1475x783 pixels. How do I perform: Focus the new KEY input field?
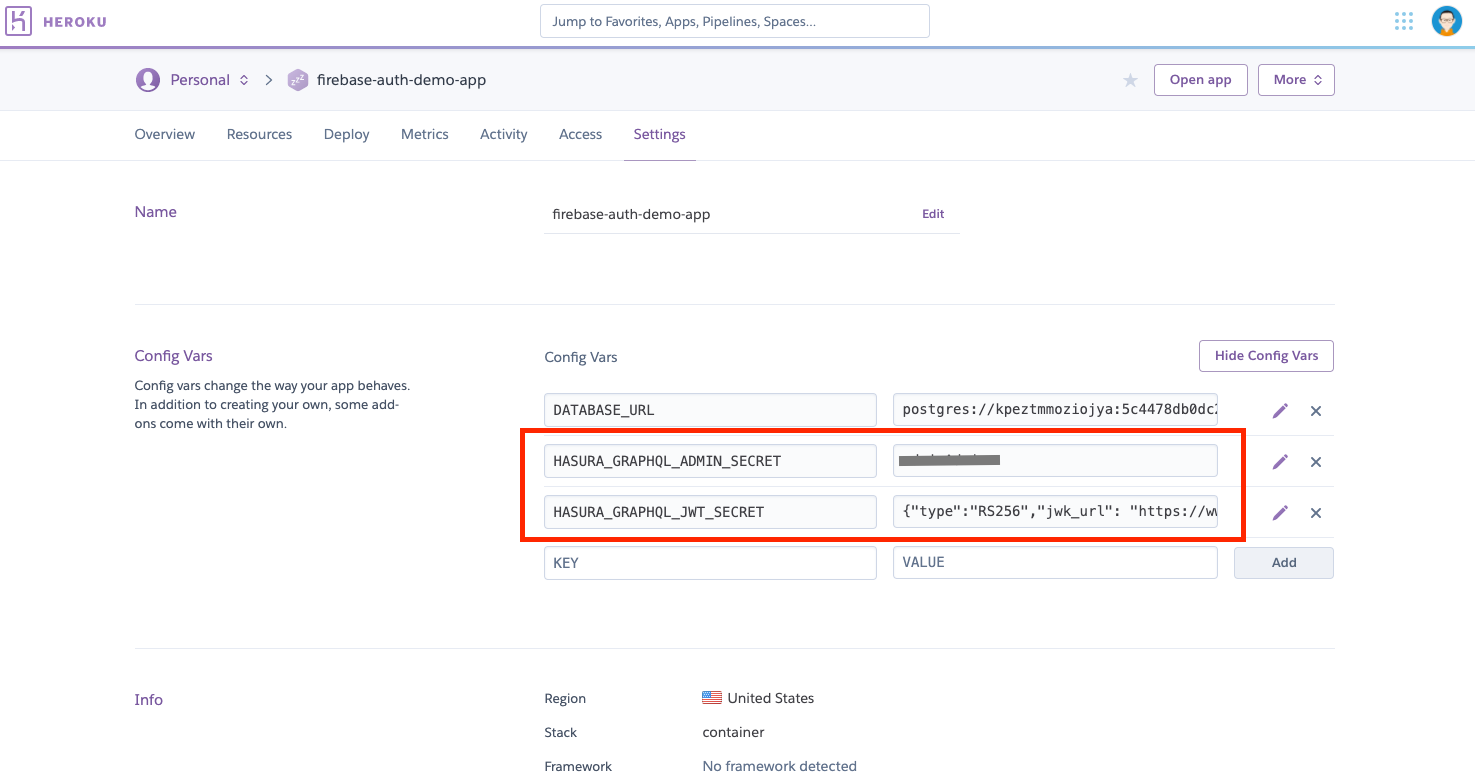[710, 563]
